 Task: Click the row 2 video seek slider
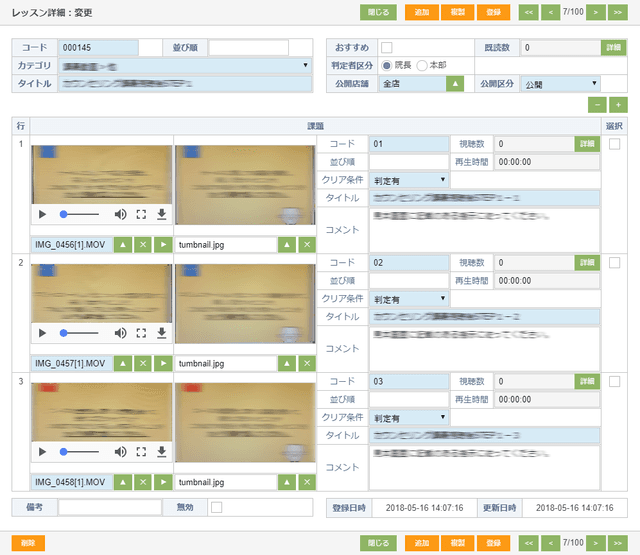pos(80,333)
